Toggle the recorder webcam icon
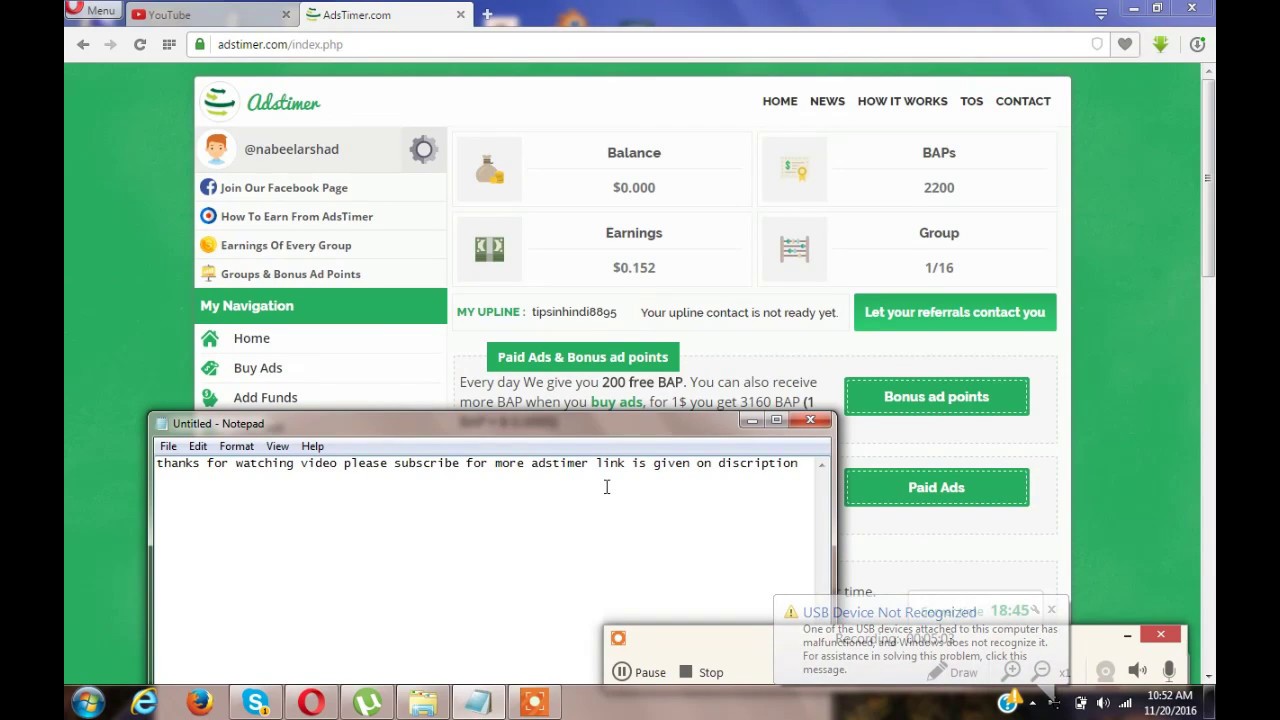The image size is (1280, 720). point(1105,671)
